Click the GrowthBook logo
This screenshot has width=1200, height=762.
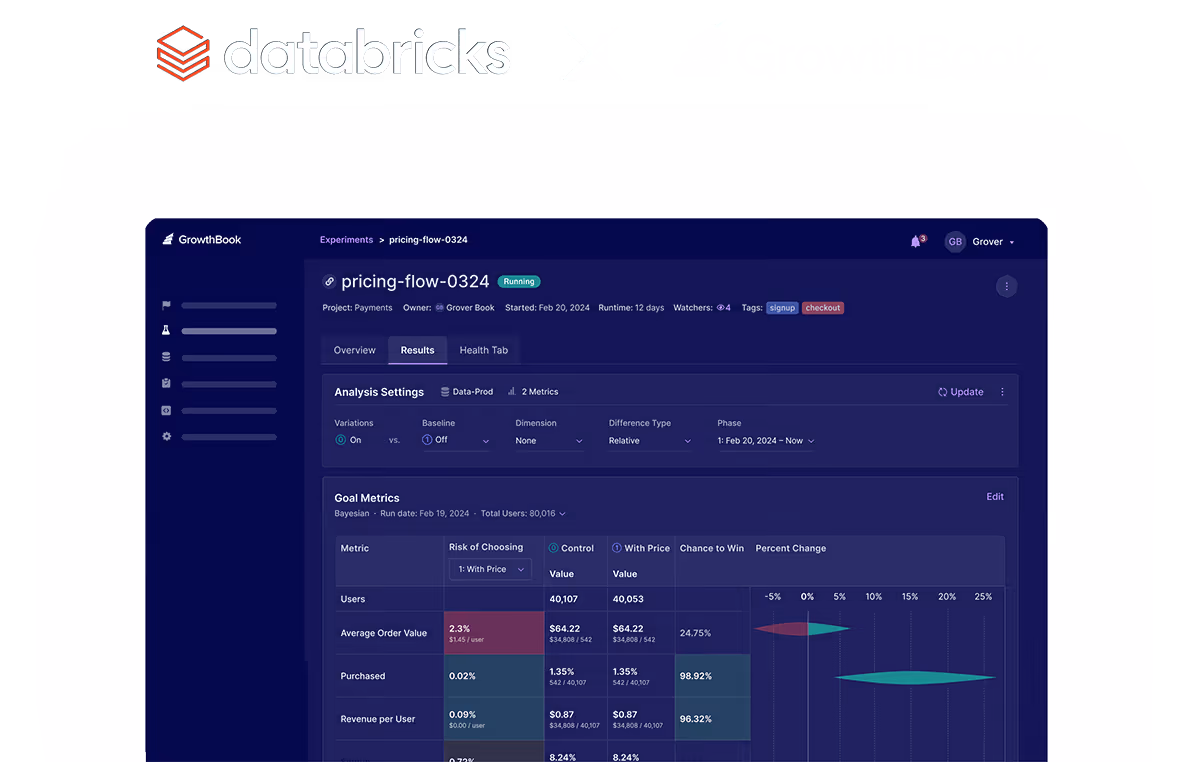(x=202, y=240)
